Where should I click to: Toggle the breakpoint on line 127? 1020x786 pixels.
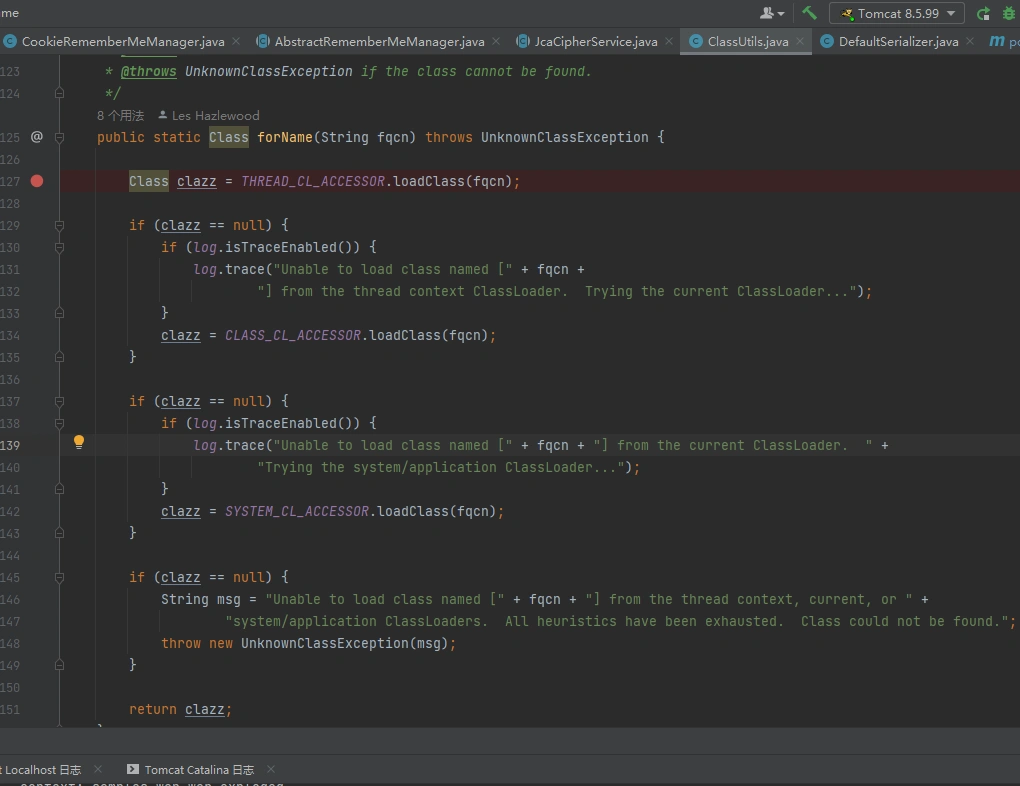click(37, 181)
